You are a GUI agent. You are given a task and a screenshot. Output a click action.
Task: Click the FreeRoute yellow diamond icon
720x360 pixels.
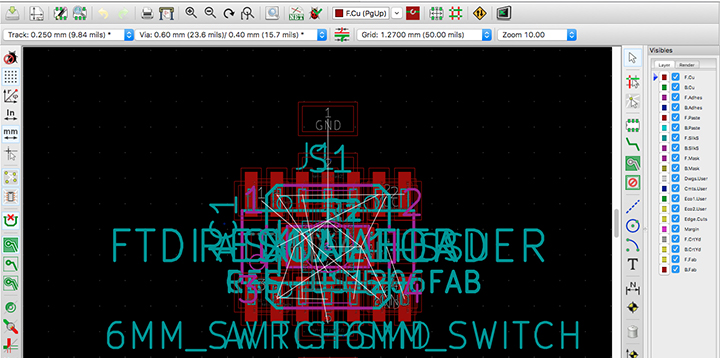[x=480, y=13]
